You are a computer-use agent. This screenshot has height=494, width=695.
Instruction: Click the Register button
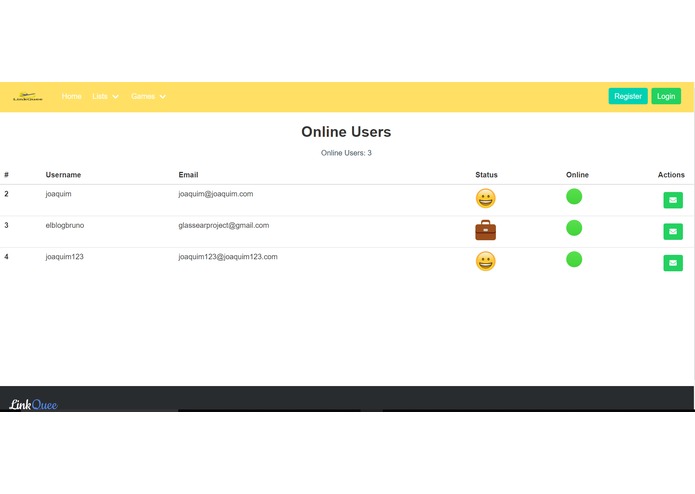pos(628,96)
